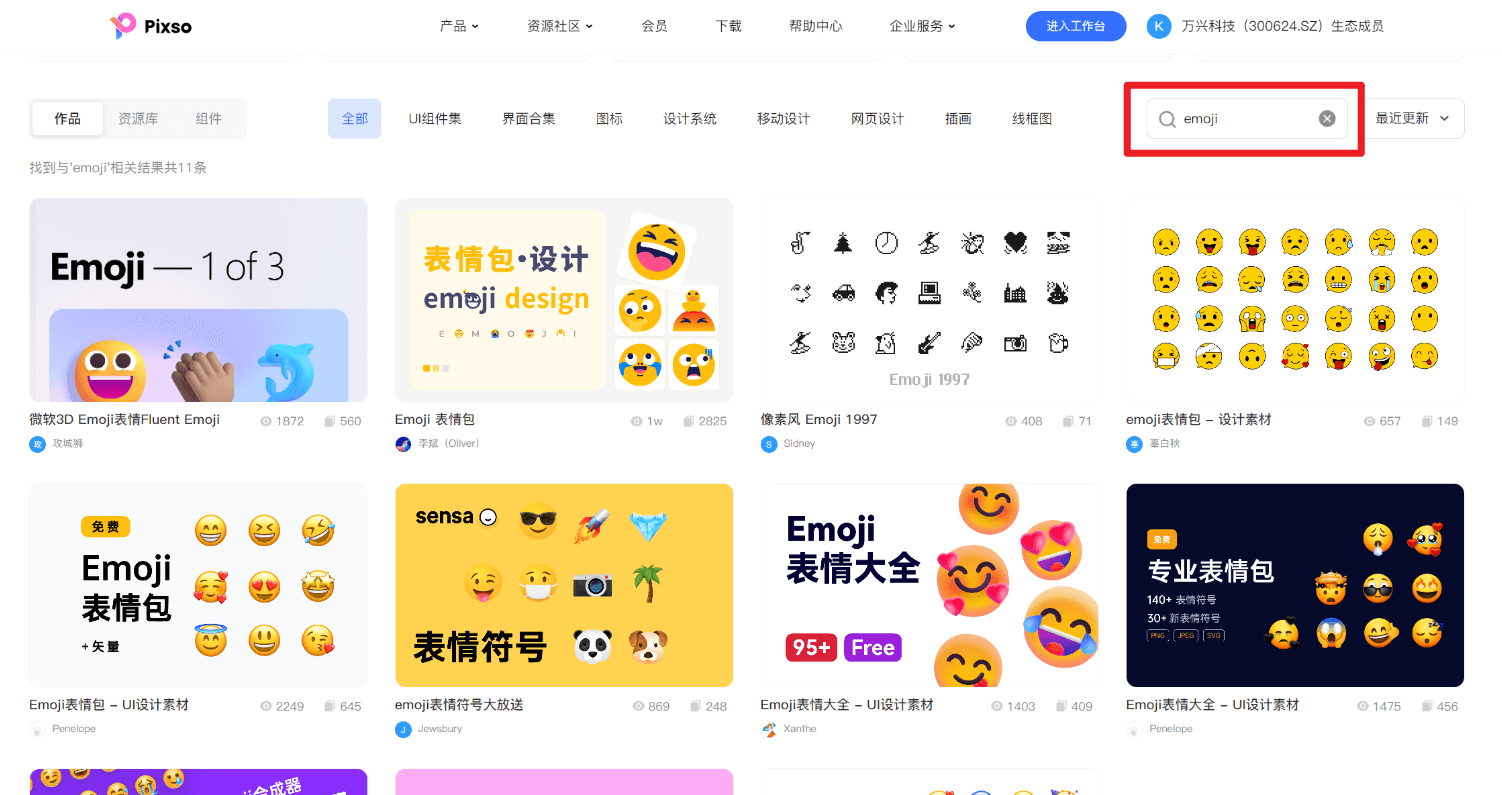
Task: Switch to the 组件 tab
Action: tap(209, 118)
